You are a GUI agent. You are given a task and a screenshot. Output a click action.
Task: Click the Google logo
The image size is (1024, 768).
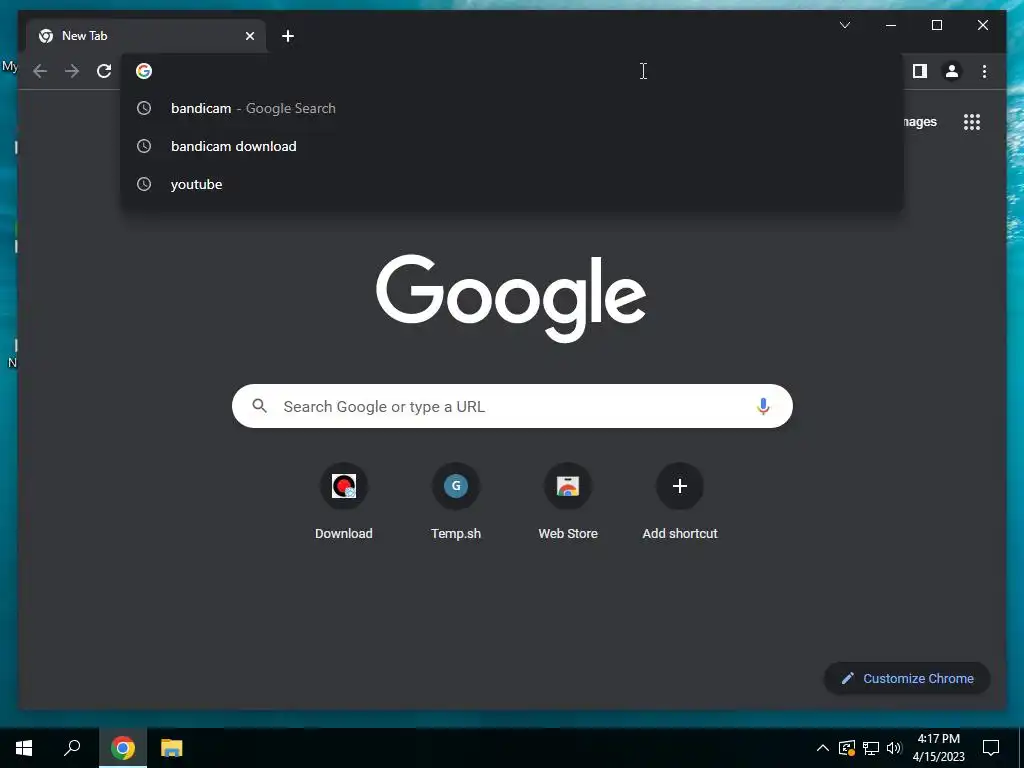click(x=511, y=298)
